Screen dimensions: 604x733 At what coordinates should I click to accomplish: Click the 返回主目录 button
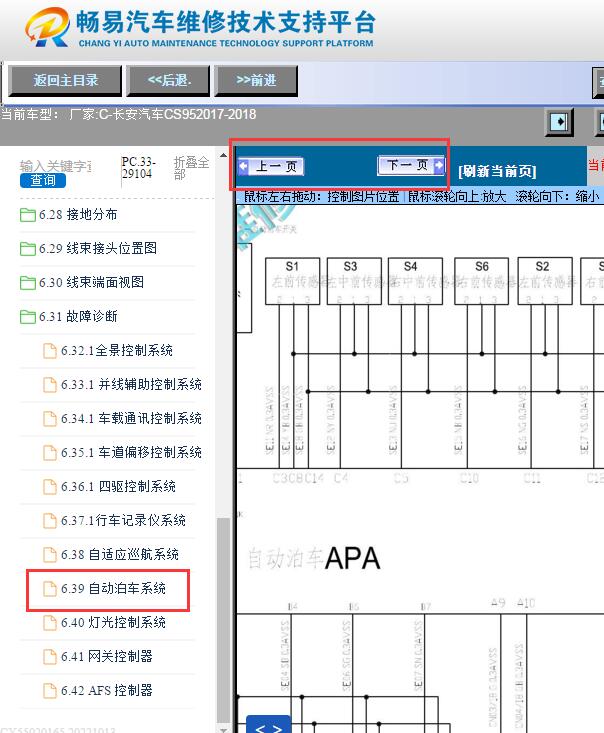(65, 81)
